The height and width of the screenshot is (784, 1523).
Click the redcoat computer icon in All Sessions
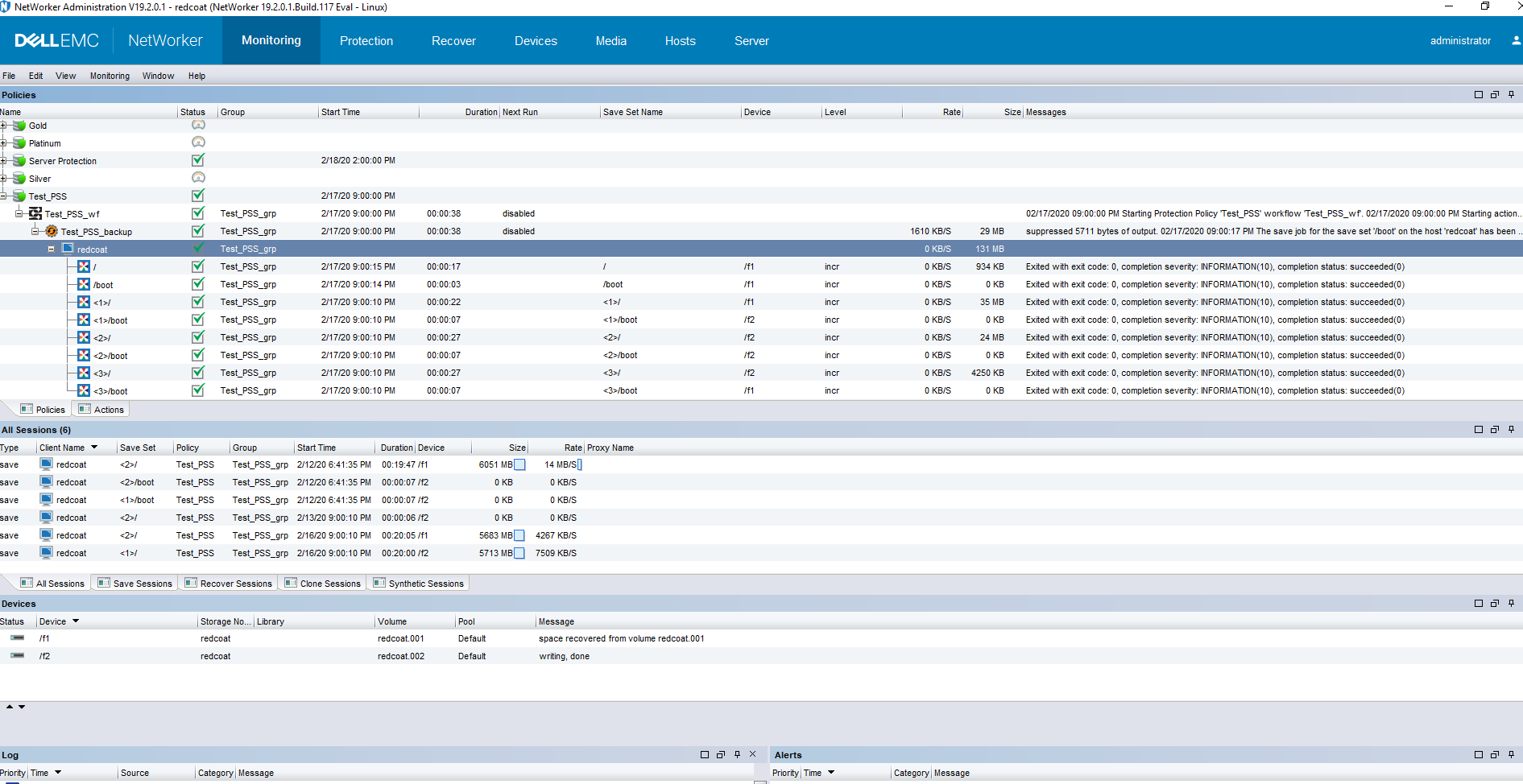pyautogui.click(x=46, y=464)
